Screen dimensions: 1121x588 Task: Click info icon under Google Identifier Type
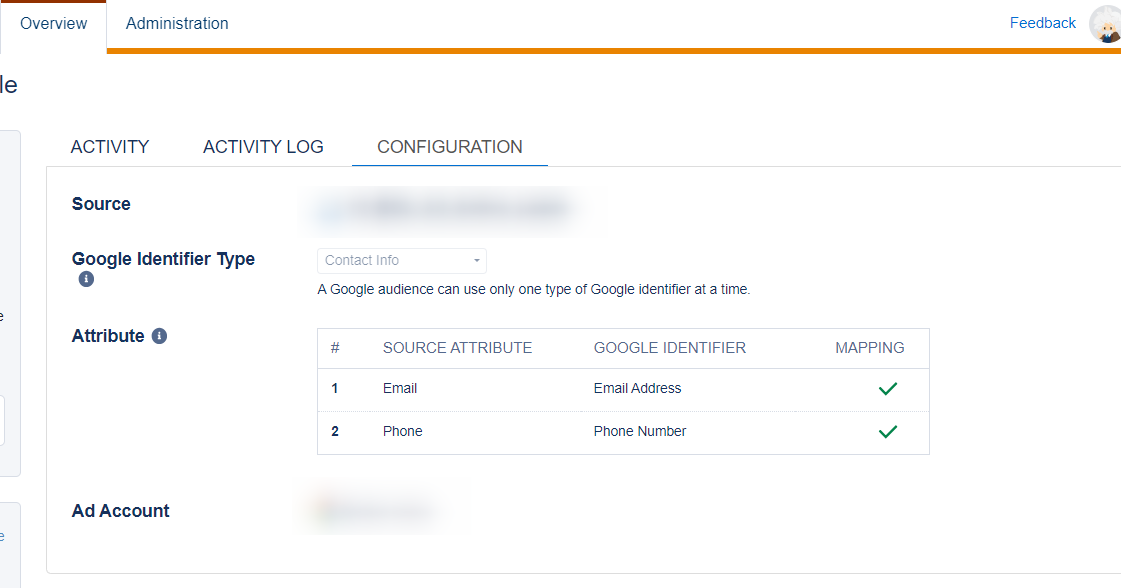click(x=86, y=279)
